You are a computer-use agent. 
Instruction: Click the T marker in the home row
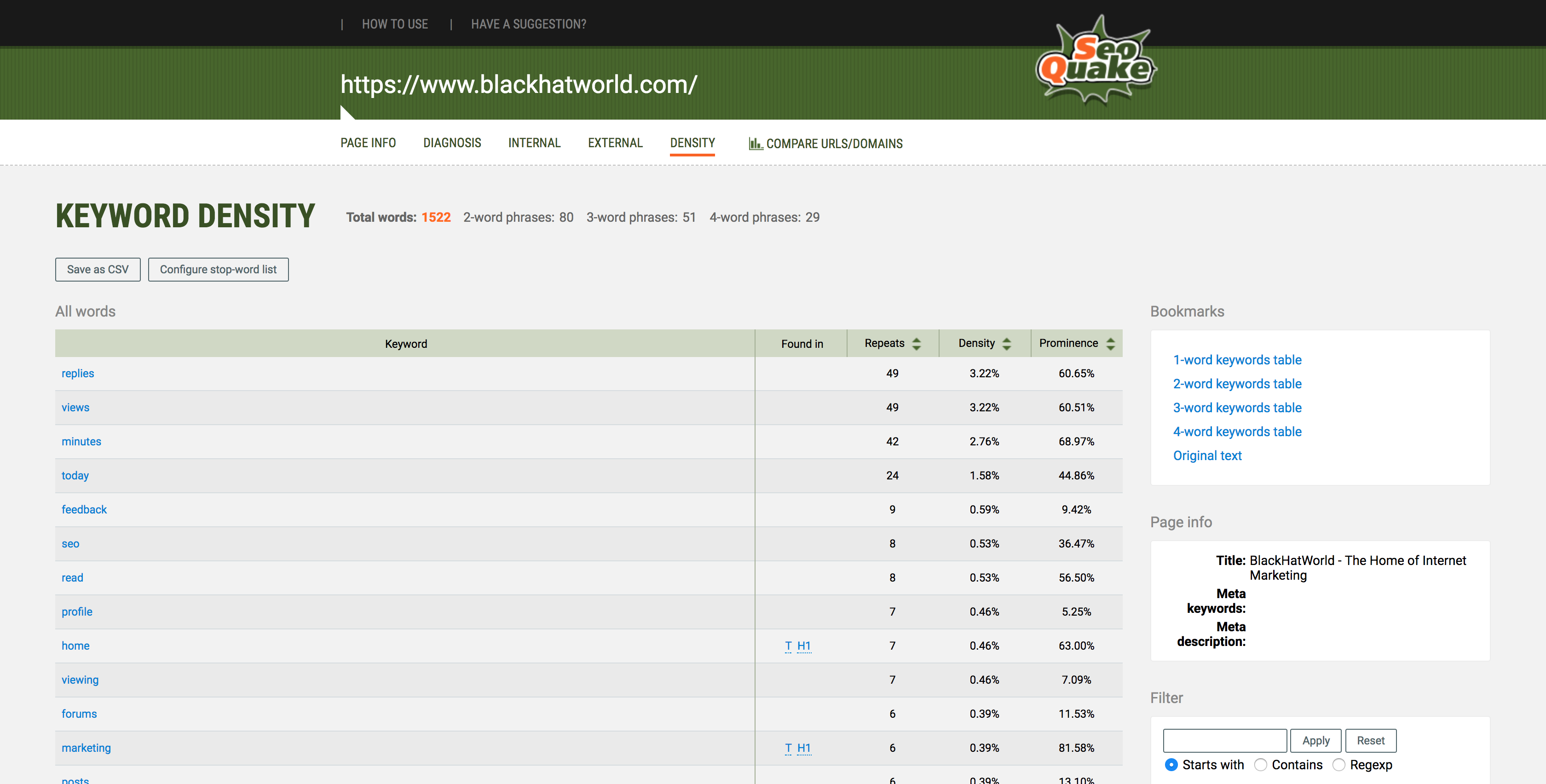pyautogui.click(x=788, y=646)
